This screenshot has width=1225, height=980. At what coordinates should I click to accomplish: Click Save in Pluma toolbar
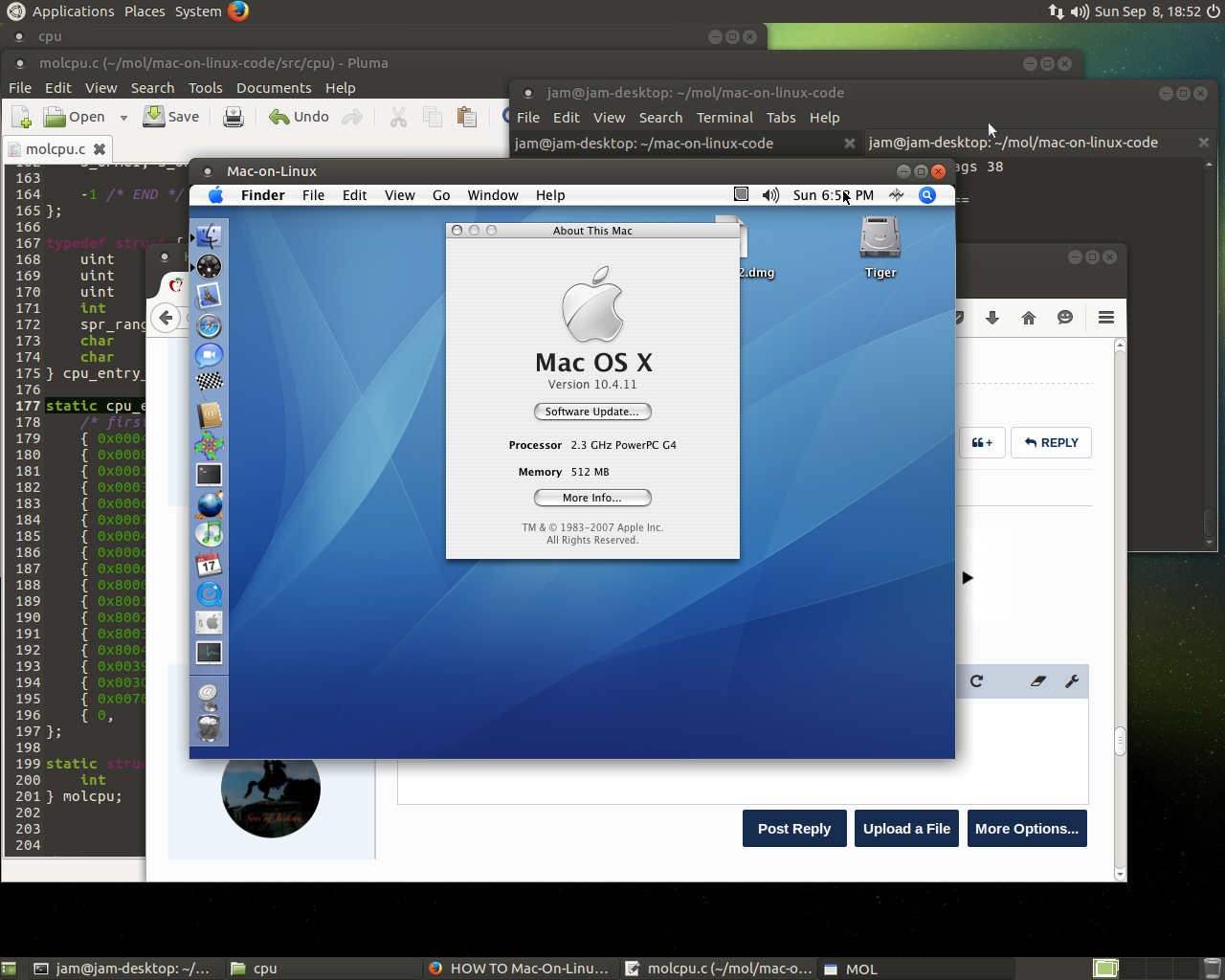(x=171, y=117)
